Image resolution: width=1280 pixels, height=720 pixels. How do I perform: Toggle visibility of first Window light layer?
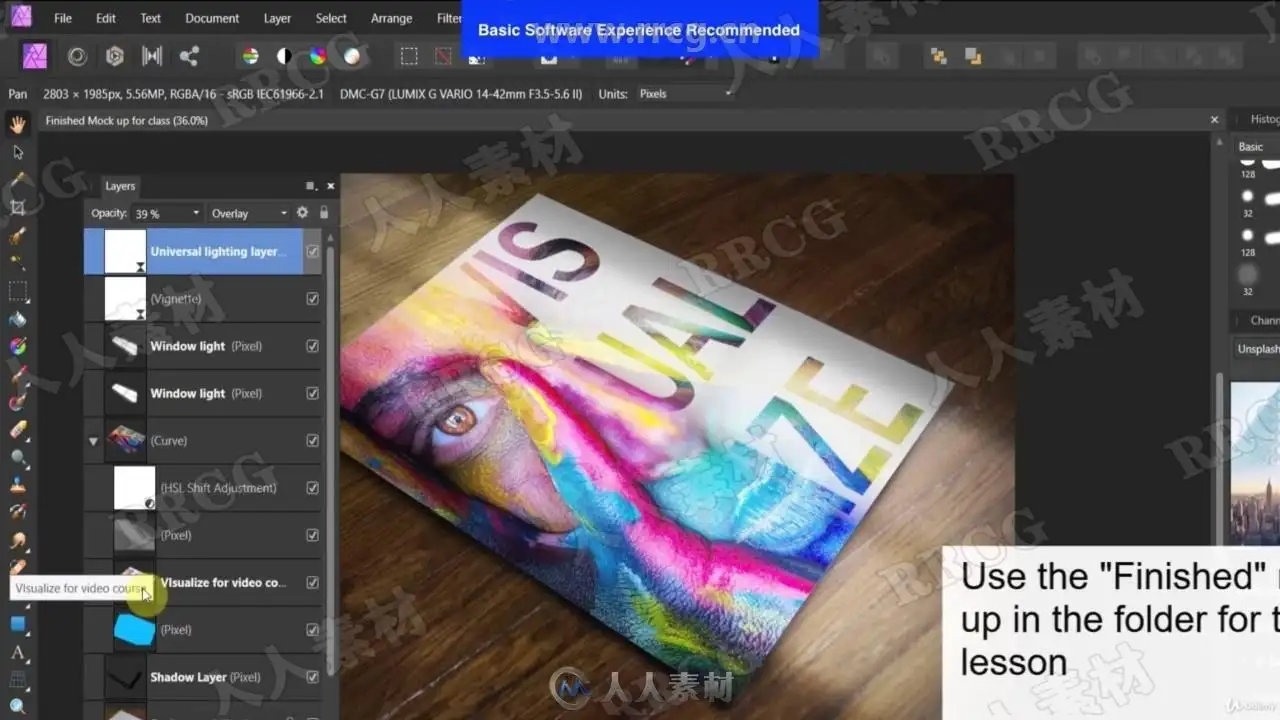tap(312, 346)
